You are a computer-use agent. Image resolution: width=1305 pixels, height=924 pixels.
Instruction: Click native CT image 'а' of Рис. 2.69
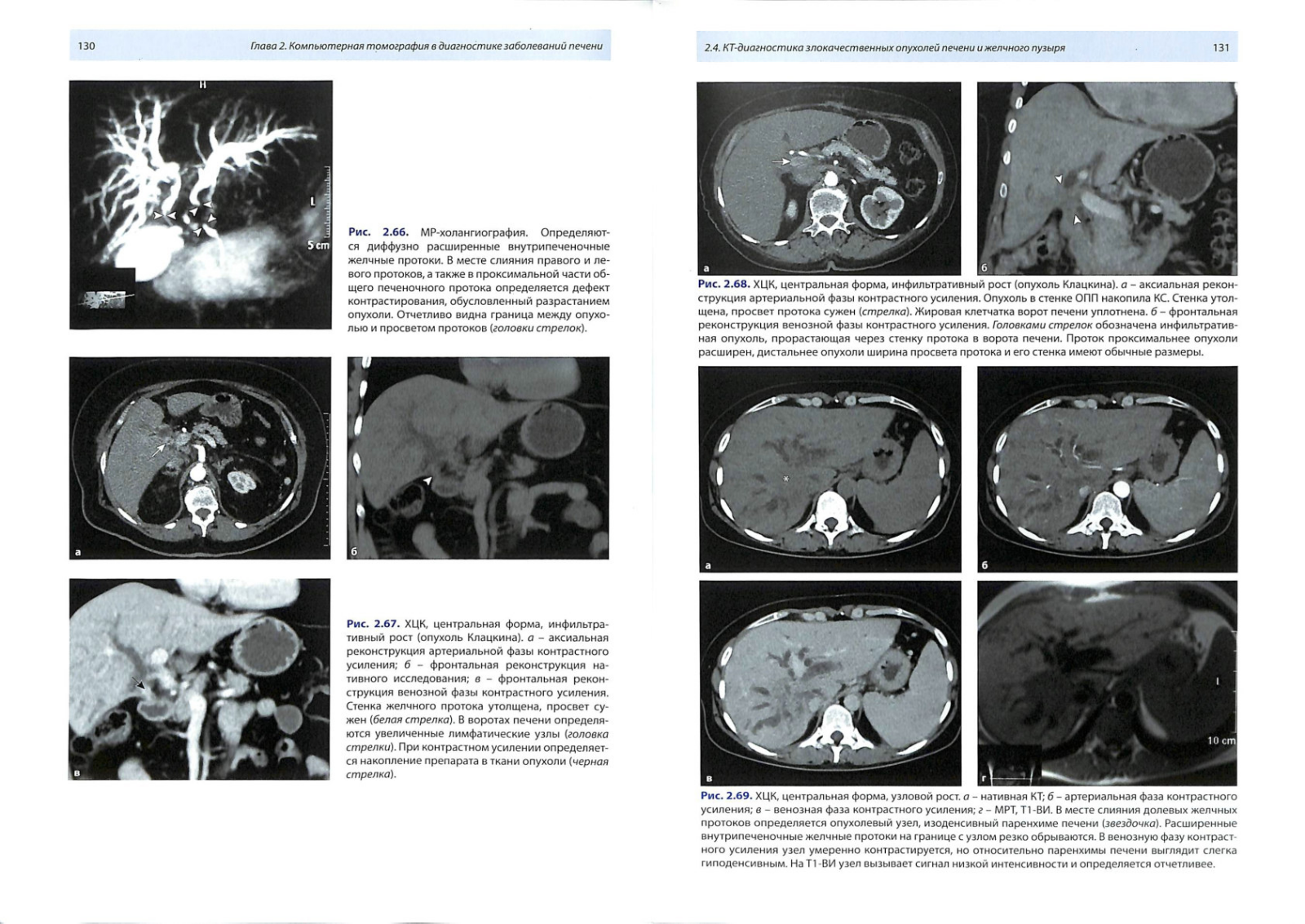coord(829,469)
